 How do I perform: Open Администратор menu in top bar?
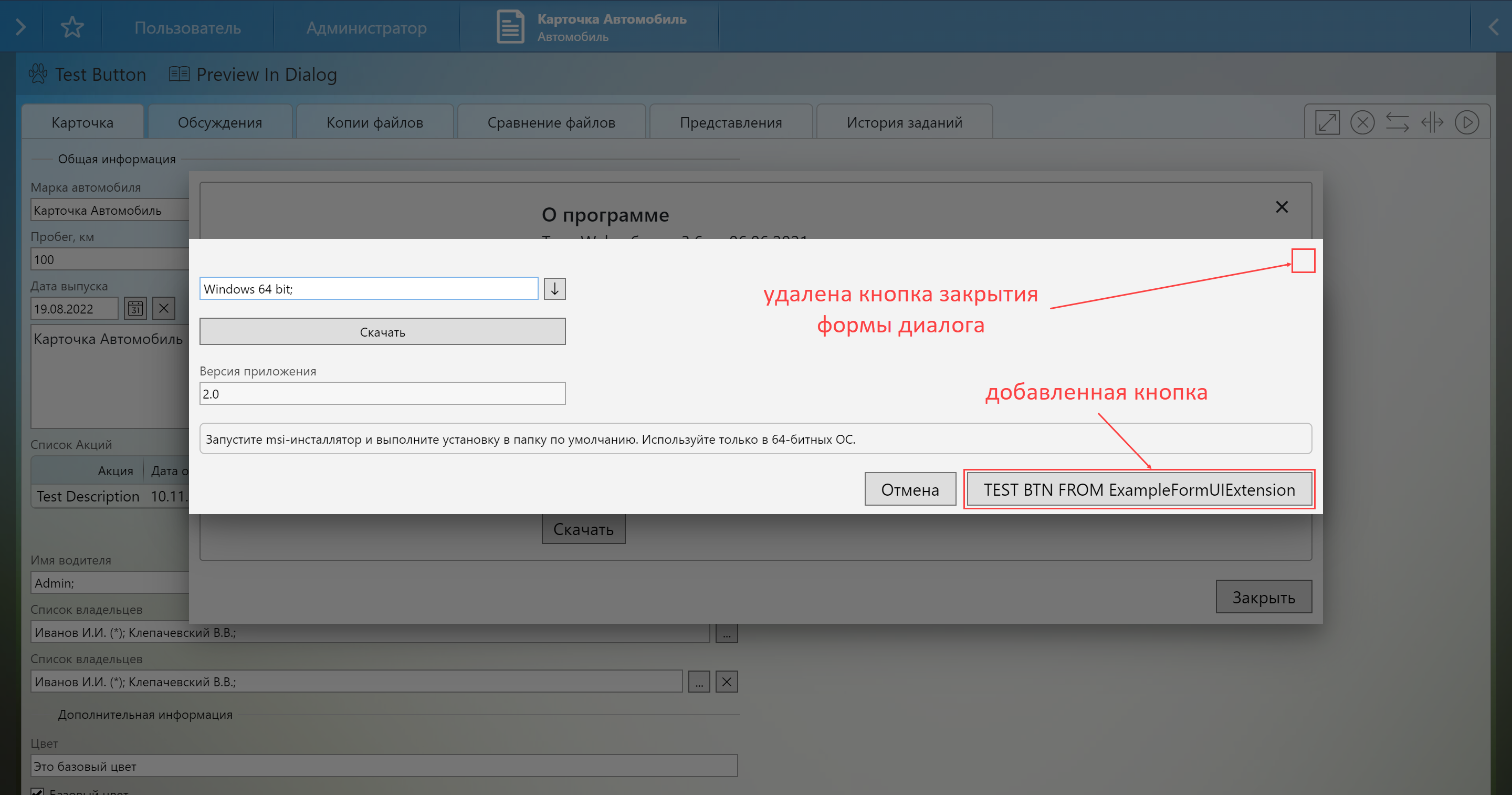[x=366, y=28]
